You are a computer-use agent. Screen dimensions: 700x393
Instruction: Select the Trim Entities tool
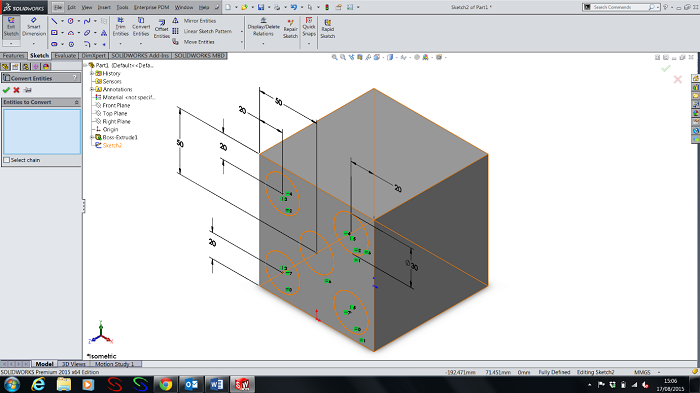[x=120, y=27]
